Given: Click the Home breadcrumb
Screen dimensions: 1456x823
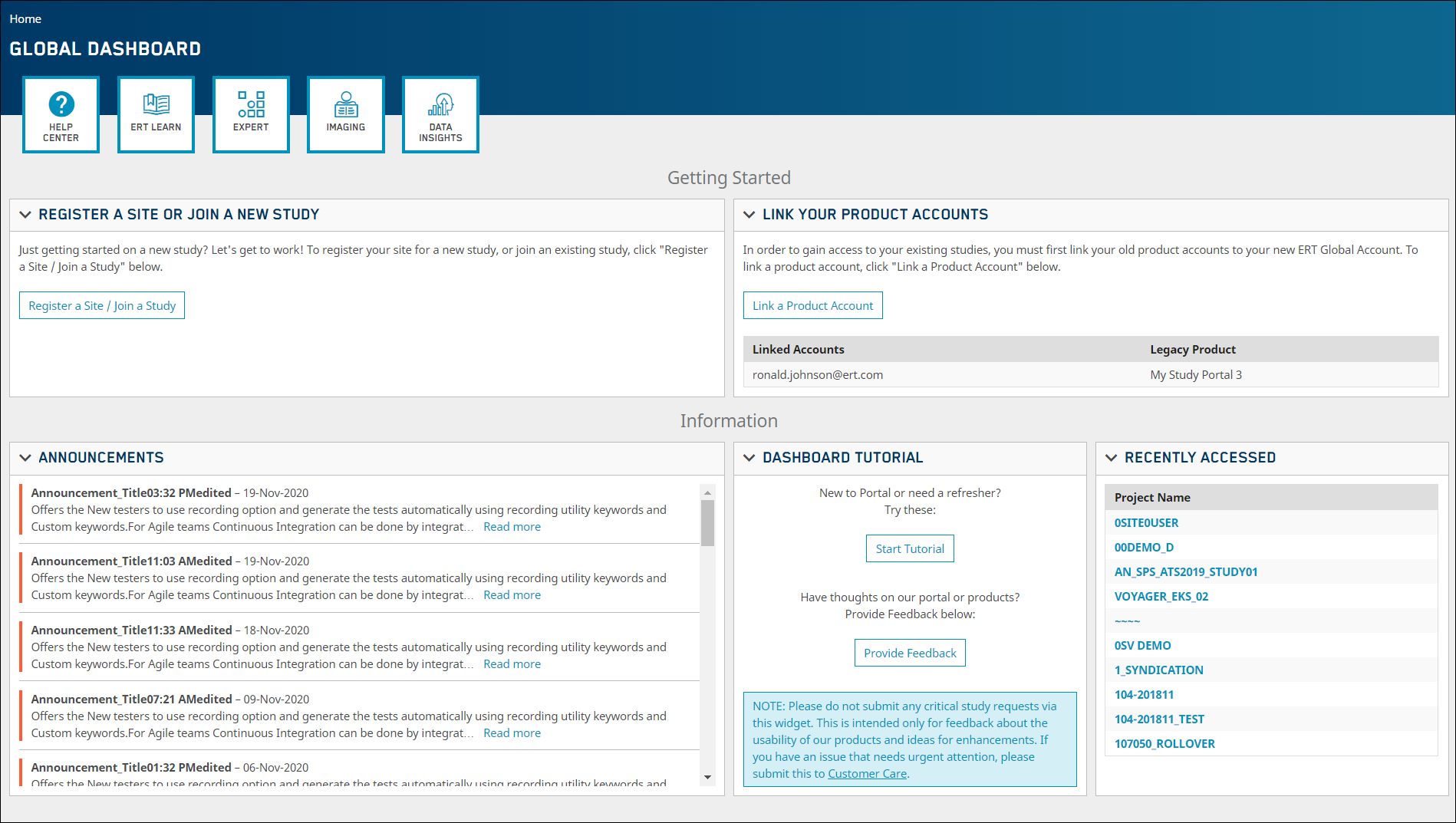Looking at the screenshot, I should [25, 19].
